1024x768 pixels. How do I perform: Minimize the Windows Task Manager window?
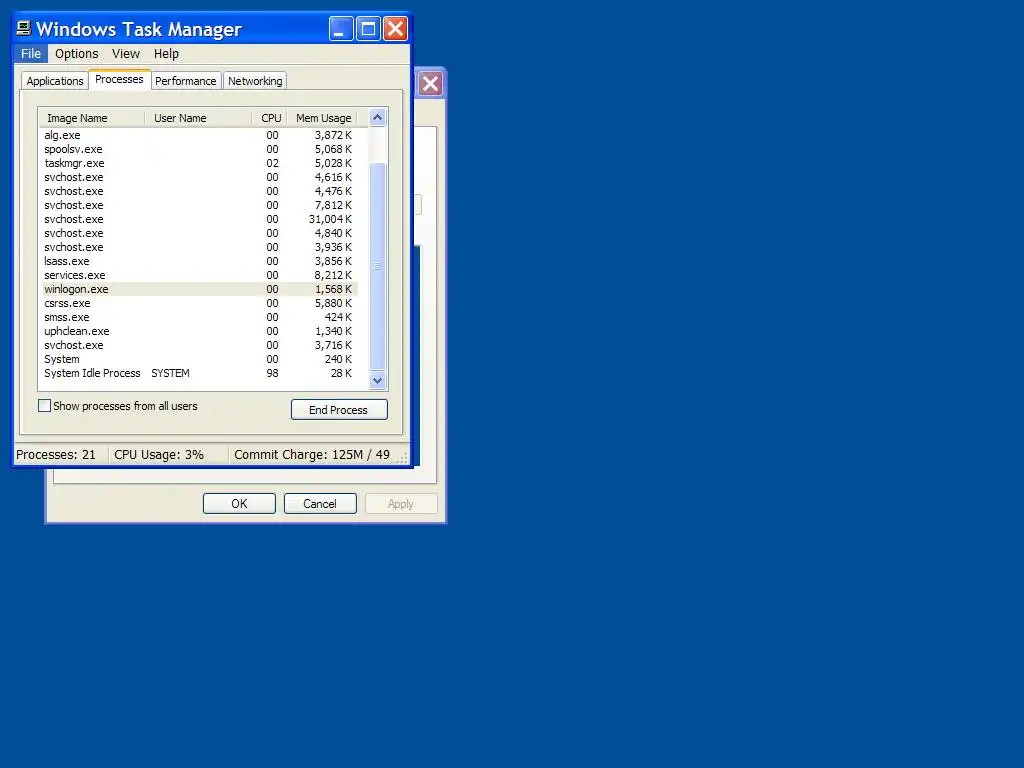[x=341, y=29]
